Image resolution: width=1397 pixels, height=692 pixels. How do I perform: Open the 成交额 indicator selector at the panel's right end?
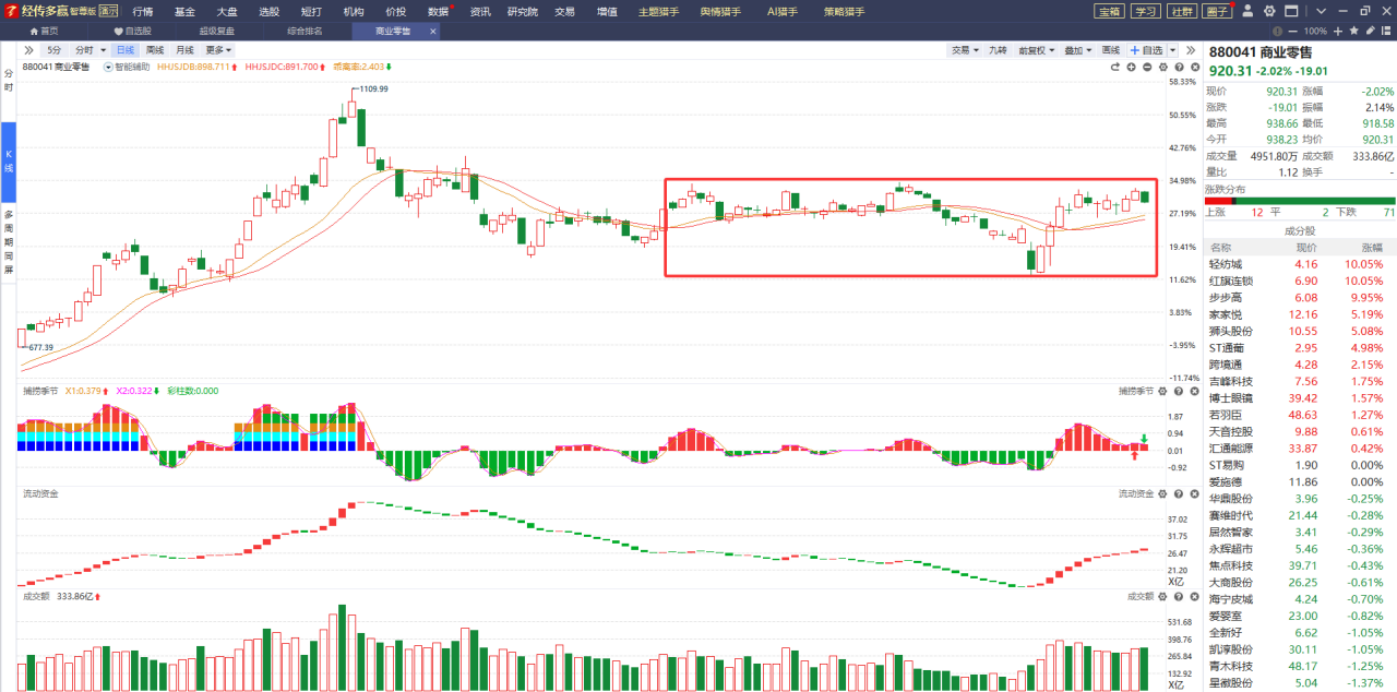(1140, 596)
